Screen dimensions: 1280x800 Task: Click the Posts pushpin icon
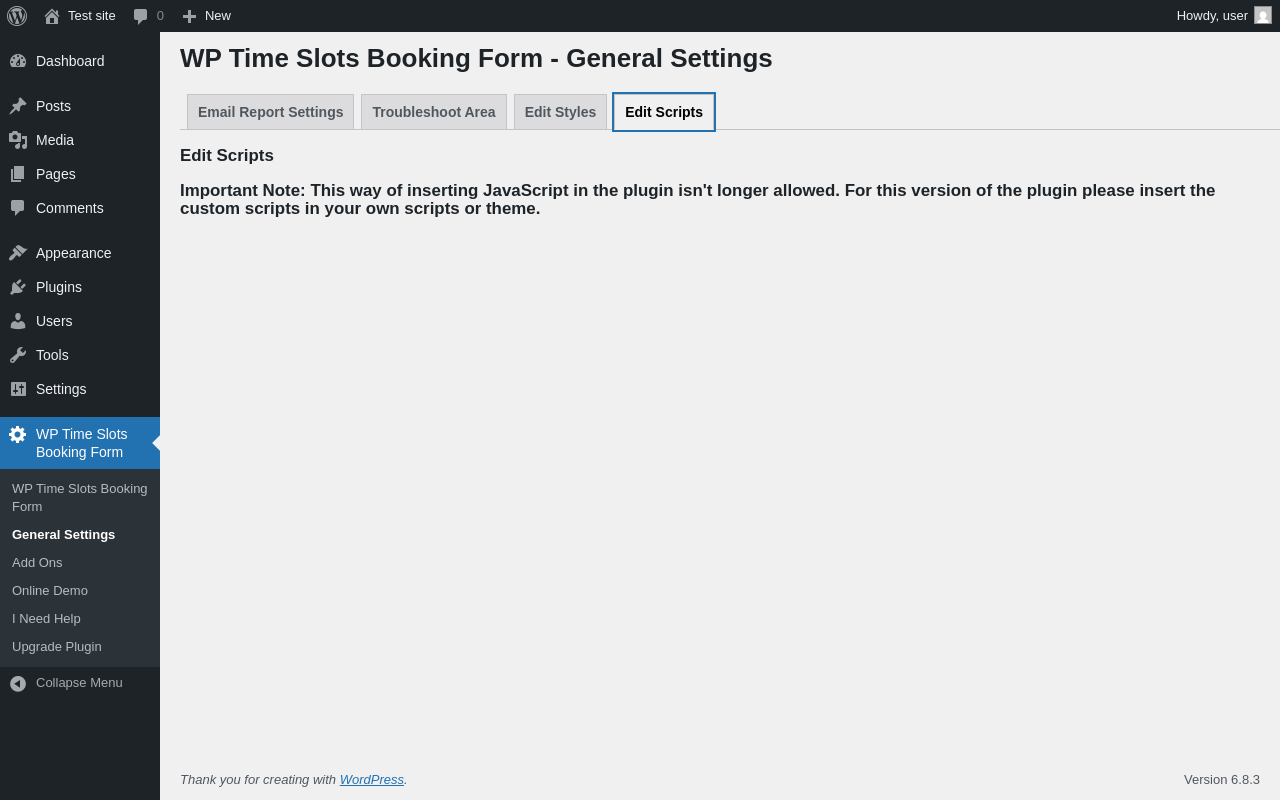pyautogui.click(x=18, y=106)
